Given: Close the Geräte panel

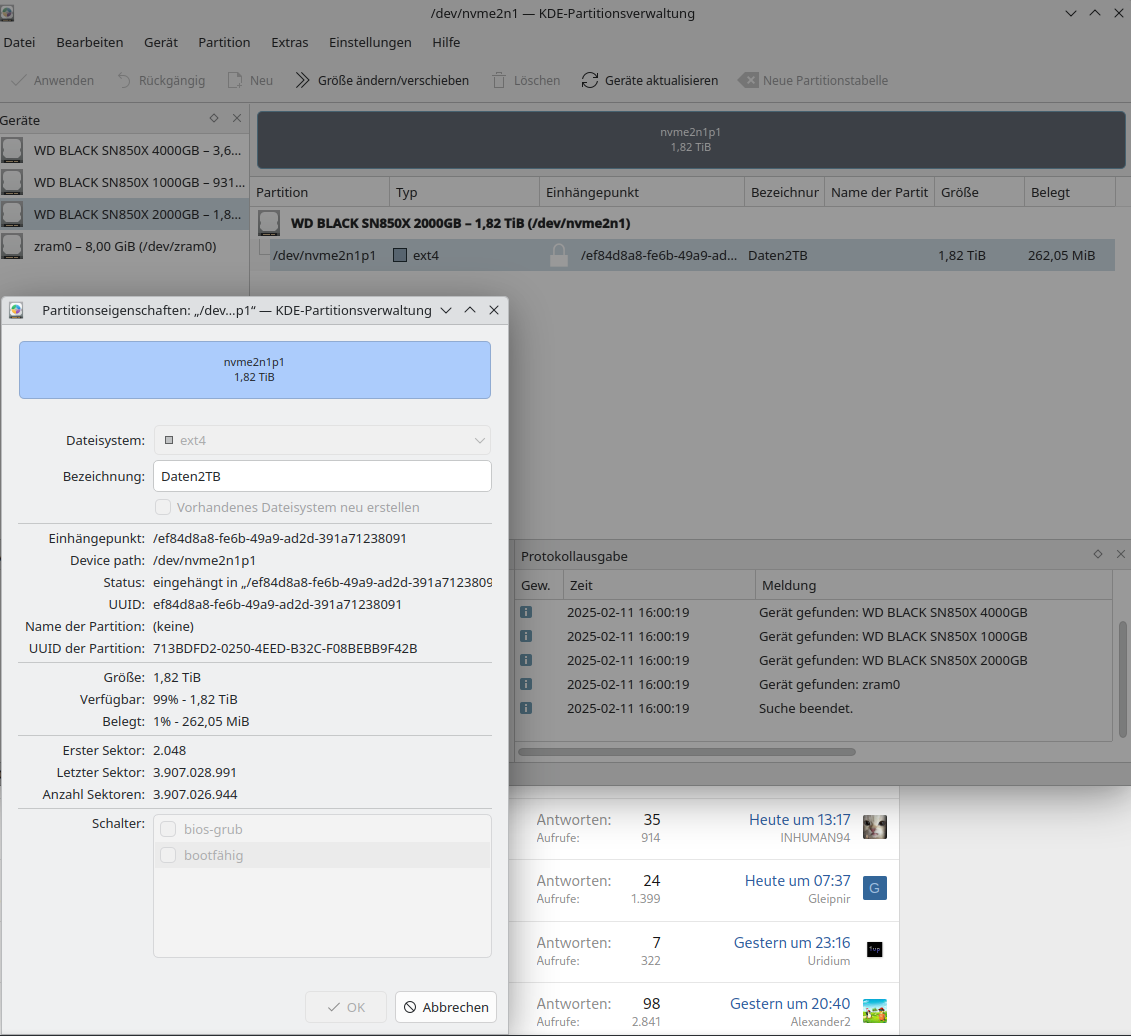Looking at the screenshot, I should click(x=237, y=118).
